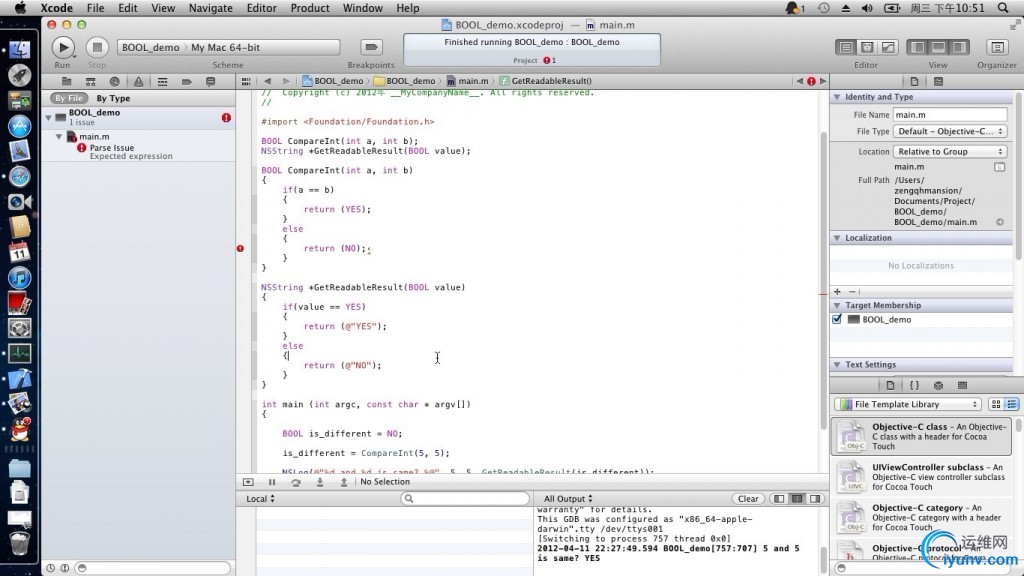Toggle the Breakpoints button
The height and width of the screenshot is (576, 1024).
point(371,47)
